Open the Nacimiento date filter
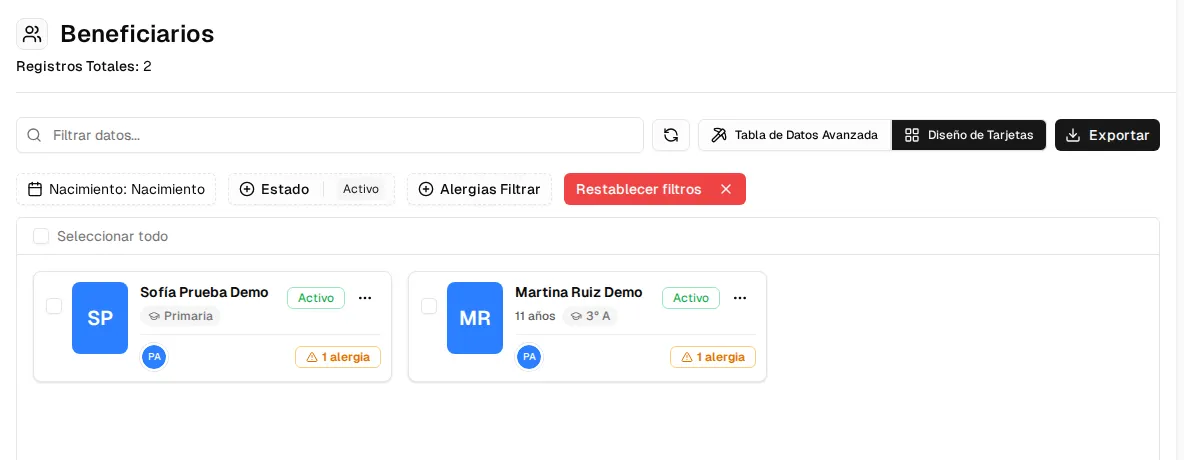The image size is (1184, 460). (116, 189)
